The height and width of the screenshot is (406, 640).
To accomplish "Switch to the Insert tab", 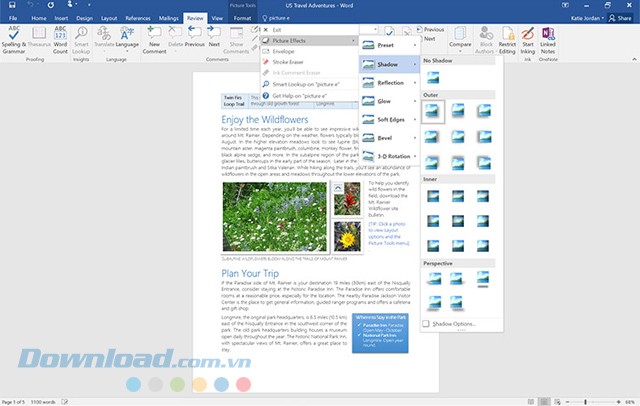I will [61, 18].
